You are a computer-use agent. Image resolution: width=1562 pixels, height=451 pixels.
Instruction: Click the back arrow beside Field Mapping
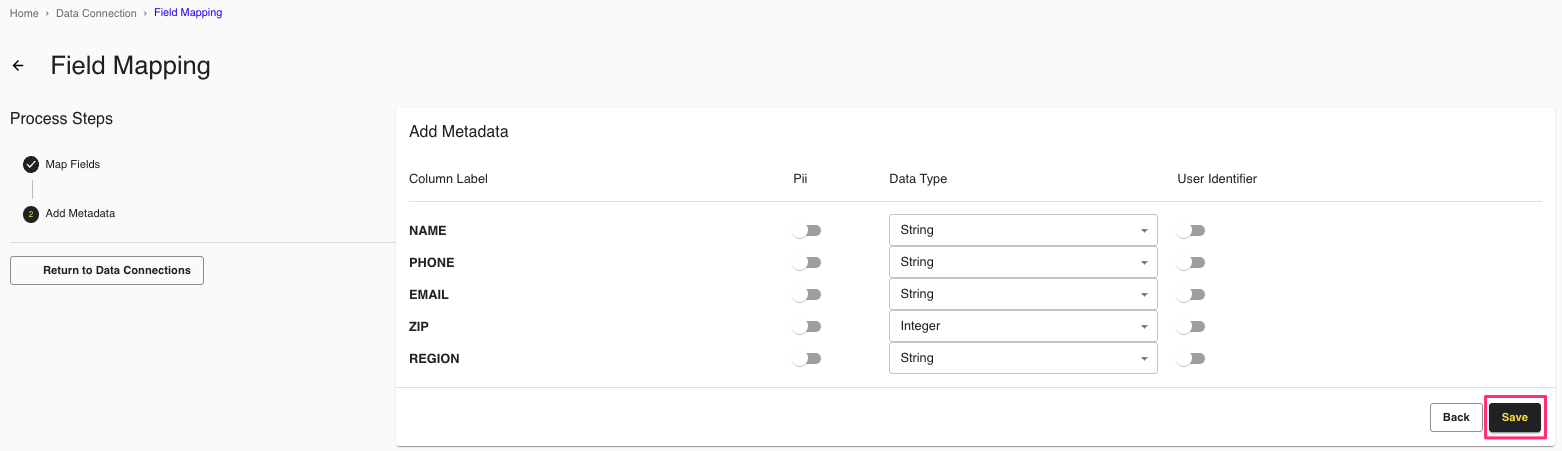click(18, 66)
